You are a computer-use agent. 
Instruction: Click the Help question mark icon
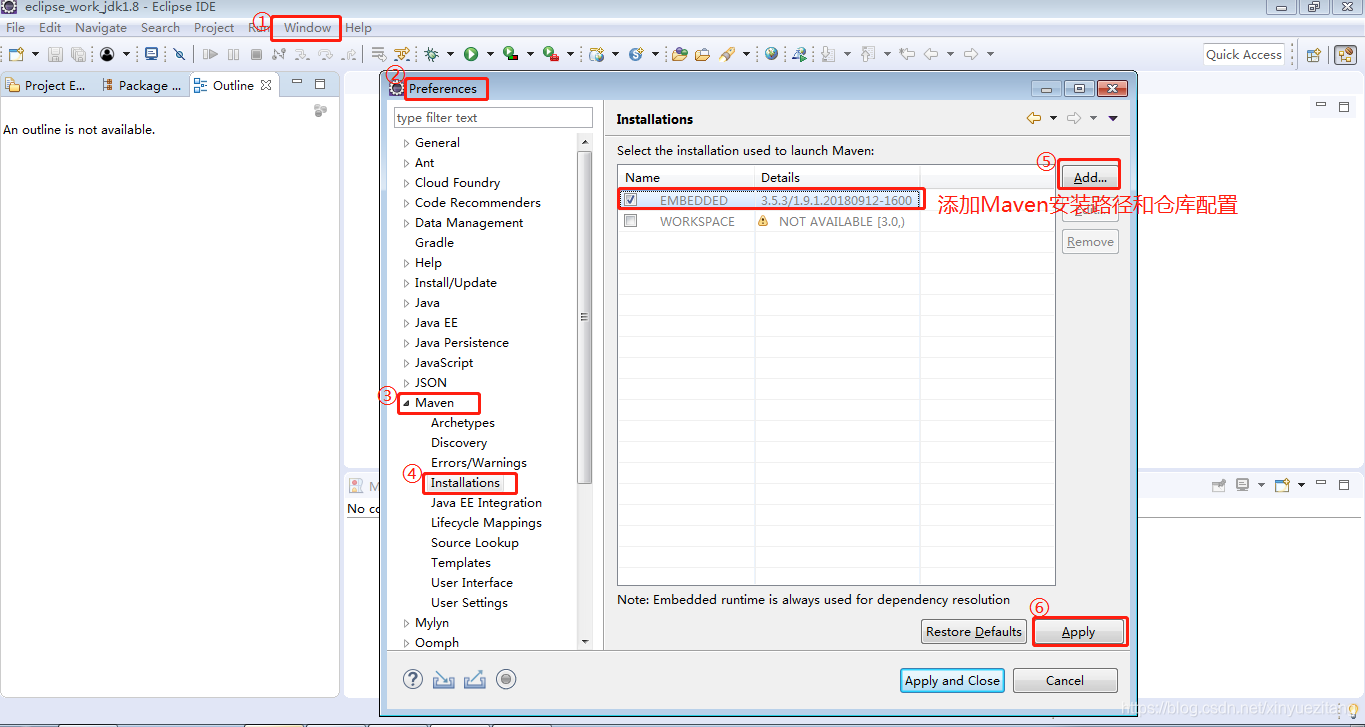point(413,679)
